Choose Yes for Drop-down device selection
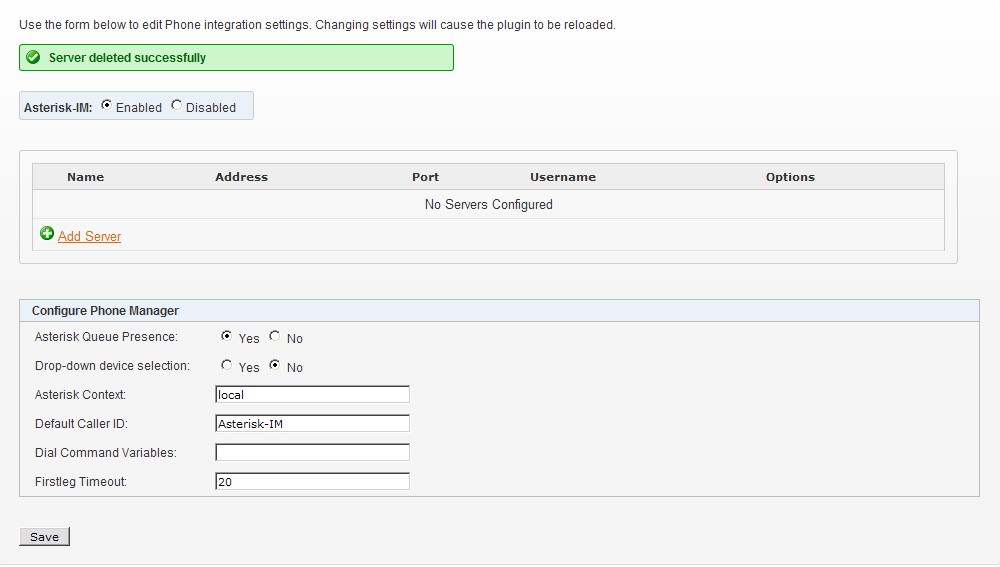This screenshot has width=1000, height=567. pos(227,366)
